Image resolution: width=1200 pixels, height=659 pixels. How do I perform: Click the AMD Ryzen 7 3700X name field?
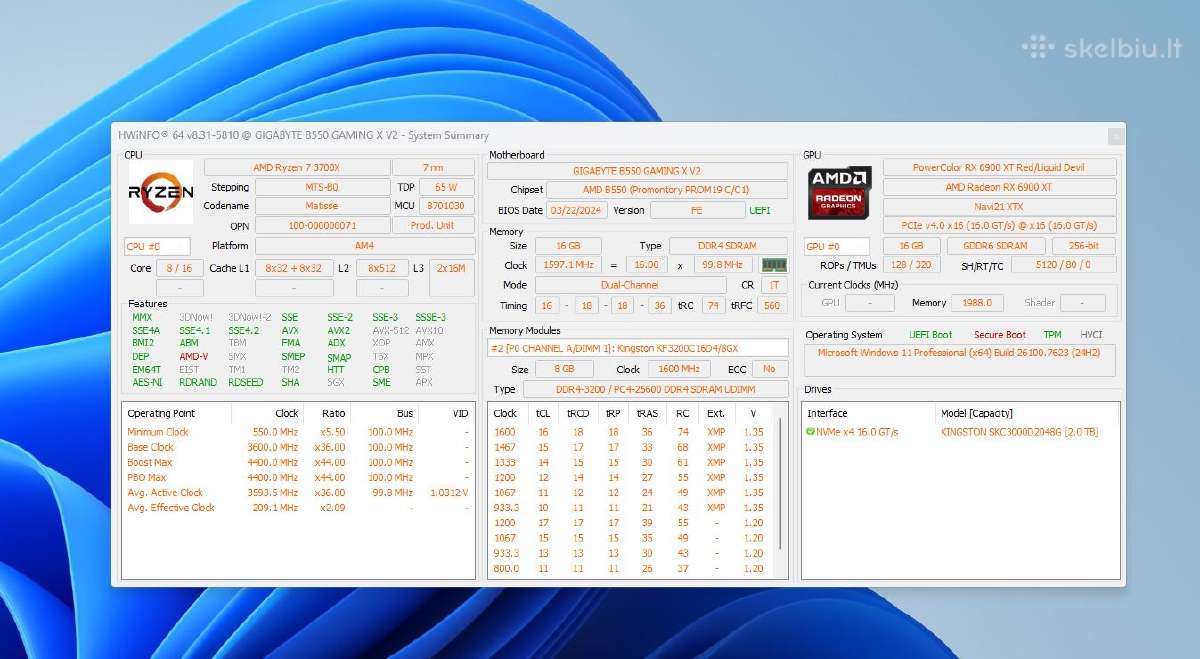tap(296, 167)
